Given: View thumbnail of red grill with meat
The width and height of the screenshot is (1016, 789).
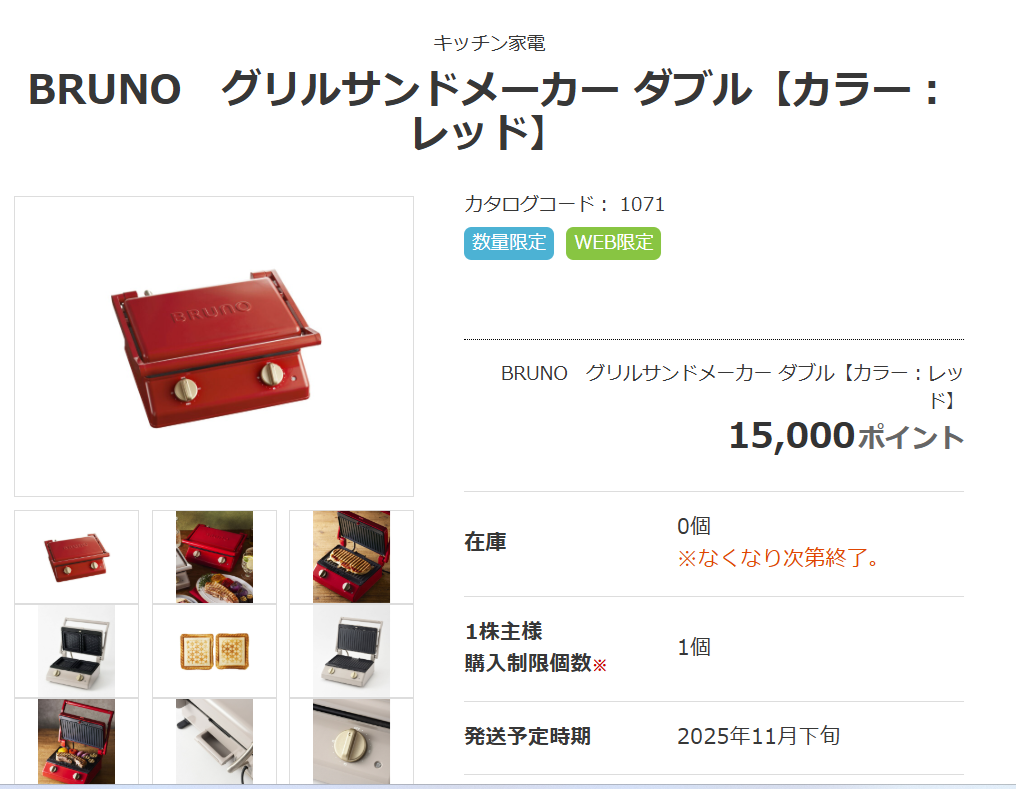Looking at the screenshot, I should pos(76,741).
